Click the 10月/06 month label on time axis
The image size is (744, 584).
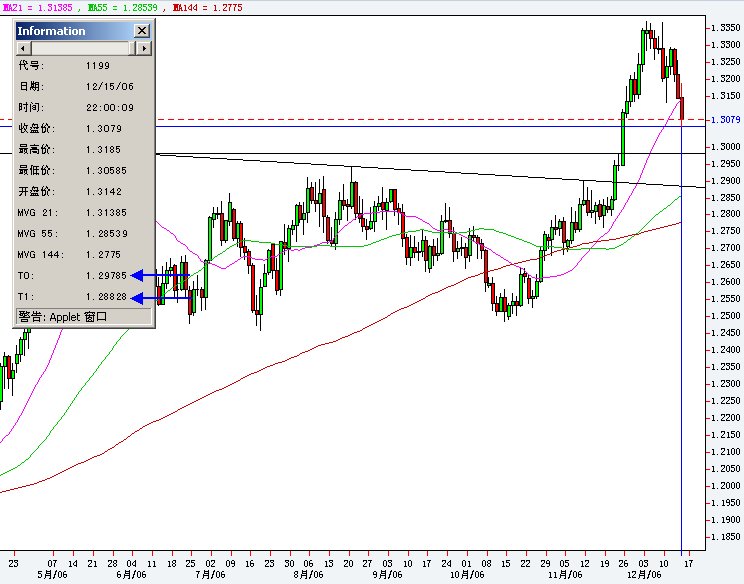tap(467, 575)
